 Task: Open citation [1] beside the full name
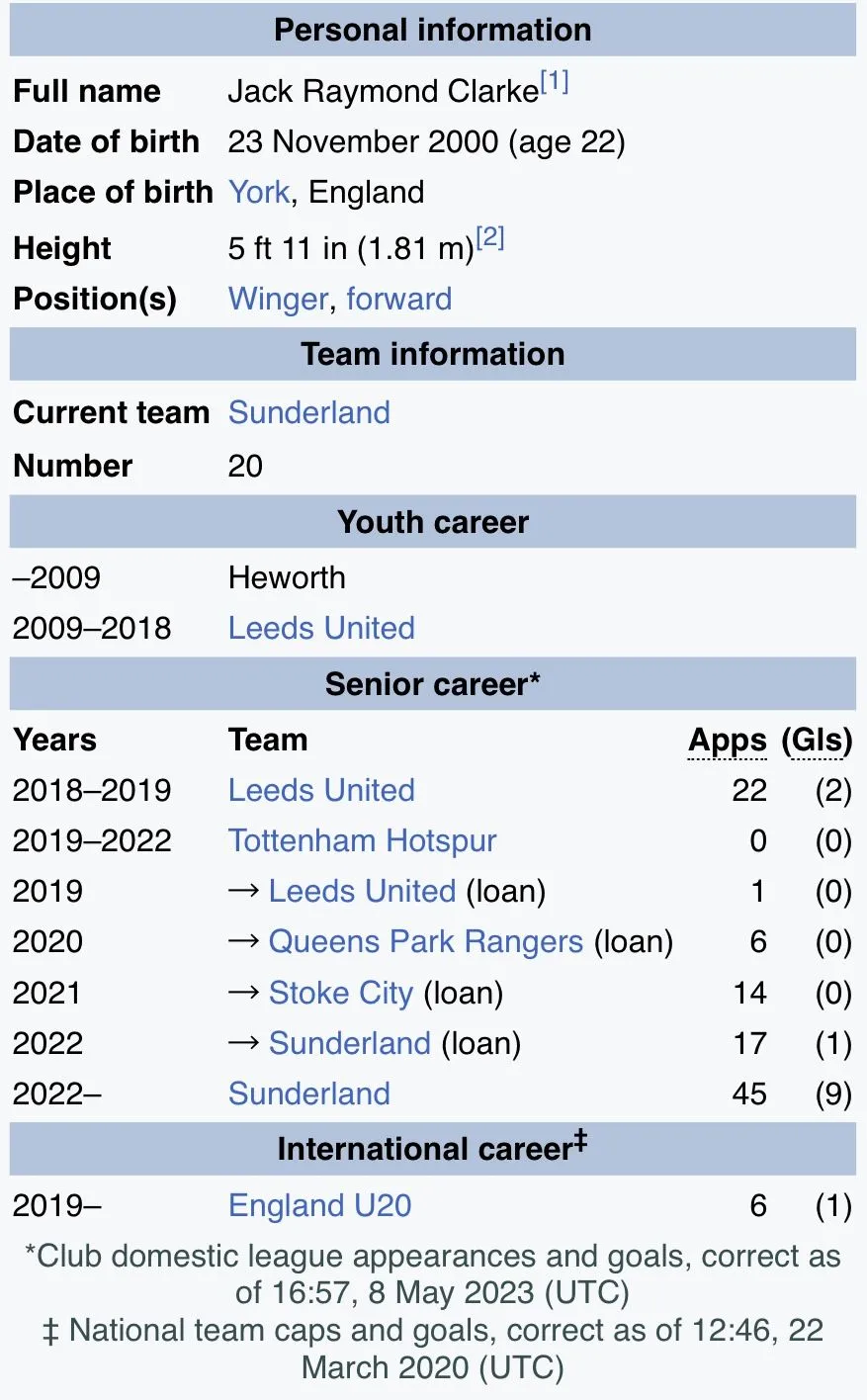[555, 82]
